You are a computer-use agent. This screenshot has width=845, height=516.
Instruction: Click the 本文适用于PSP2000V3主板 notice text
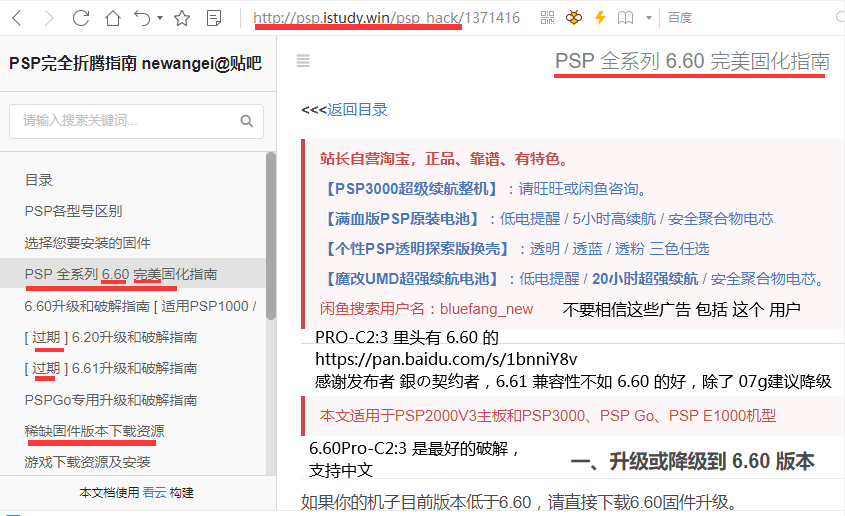pyautogui.click(x=548, y=415)
